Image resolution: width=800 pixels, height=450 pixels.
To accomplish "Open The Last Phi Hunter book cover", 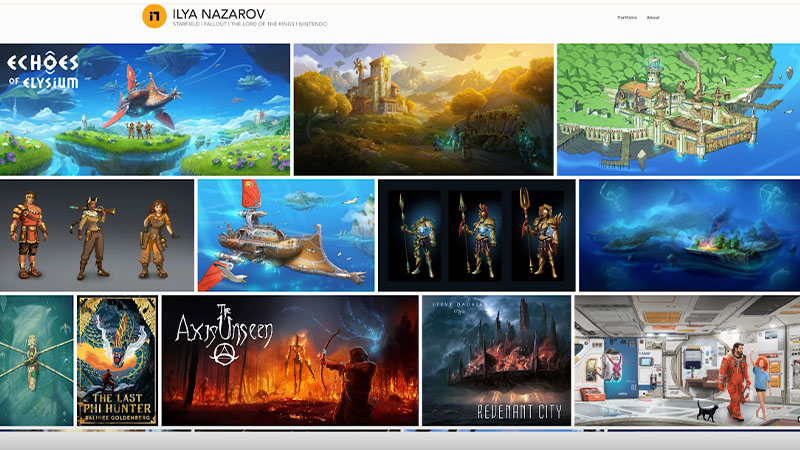I will (118, 360).
